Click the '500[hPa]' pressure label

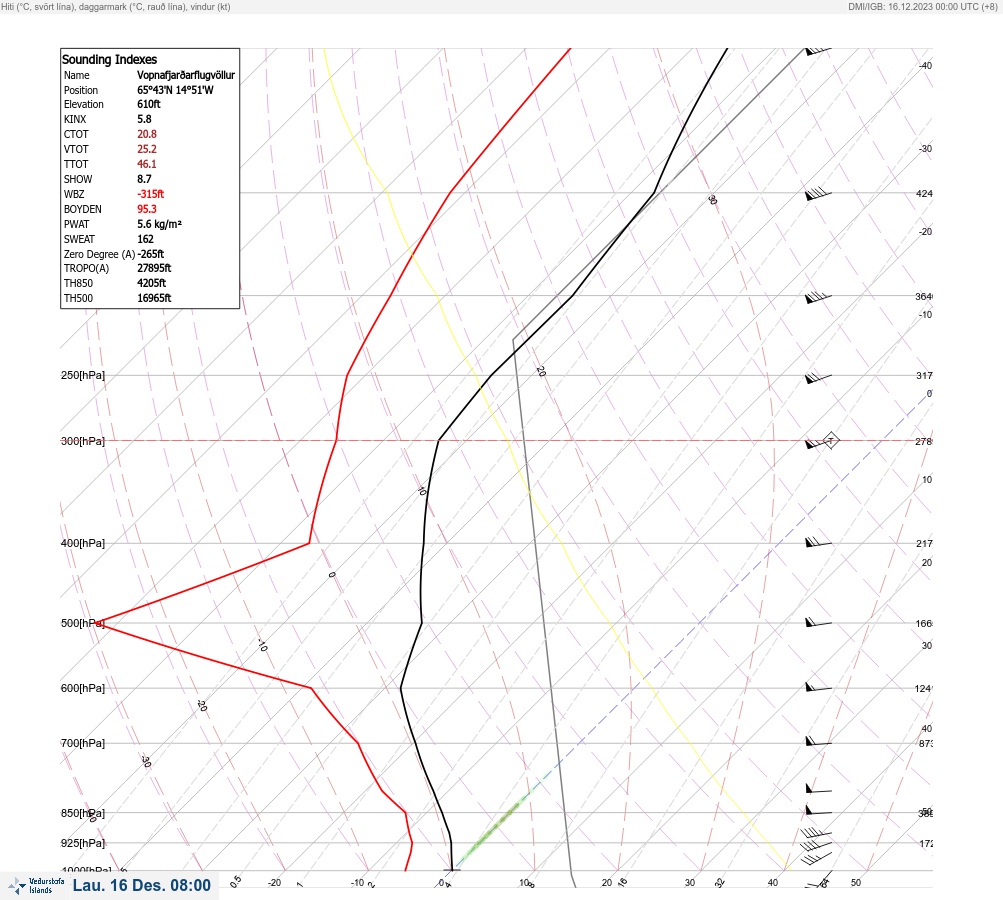coord(83,623)
